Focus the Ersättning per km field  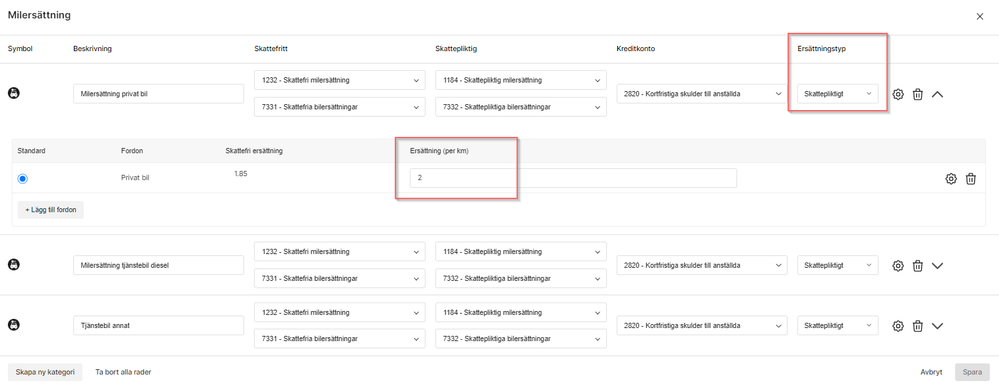tap(573, 178)
